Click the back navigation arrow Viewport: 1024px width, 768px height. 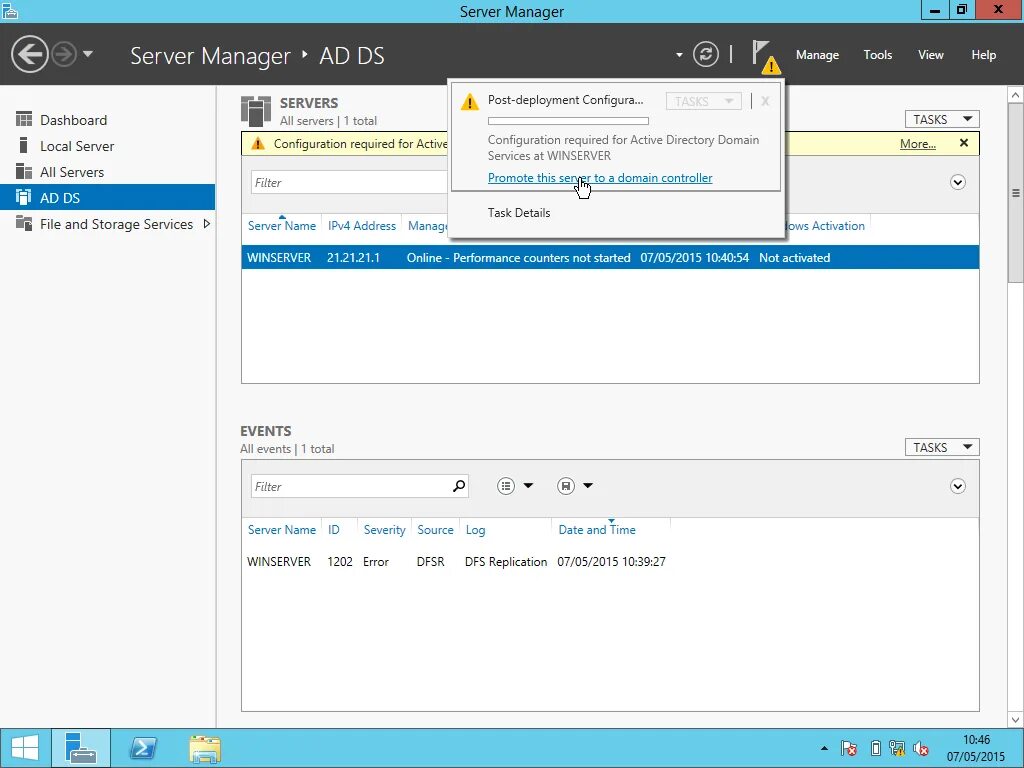pyautogui.click(x=29, y=54)
